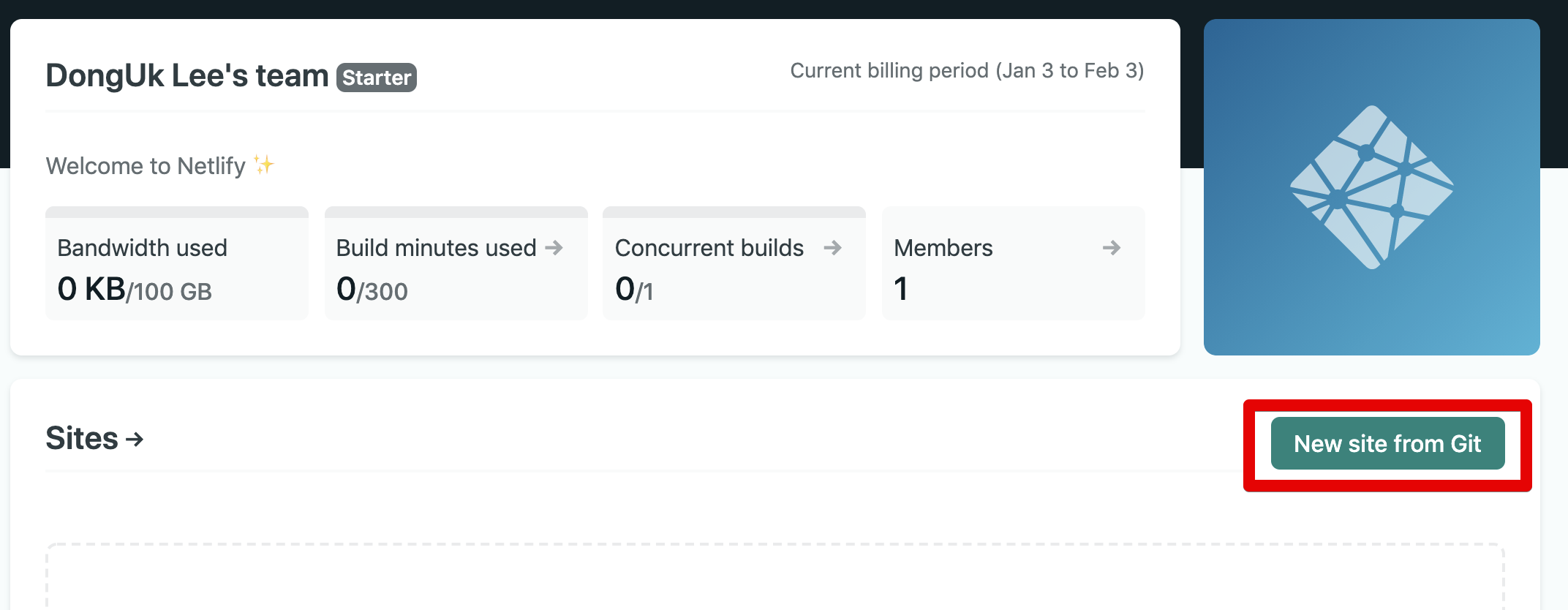Click the Bandwidth used progress bar
The width and height of the screenshot is (1568, 610).
(177, 212)
